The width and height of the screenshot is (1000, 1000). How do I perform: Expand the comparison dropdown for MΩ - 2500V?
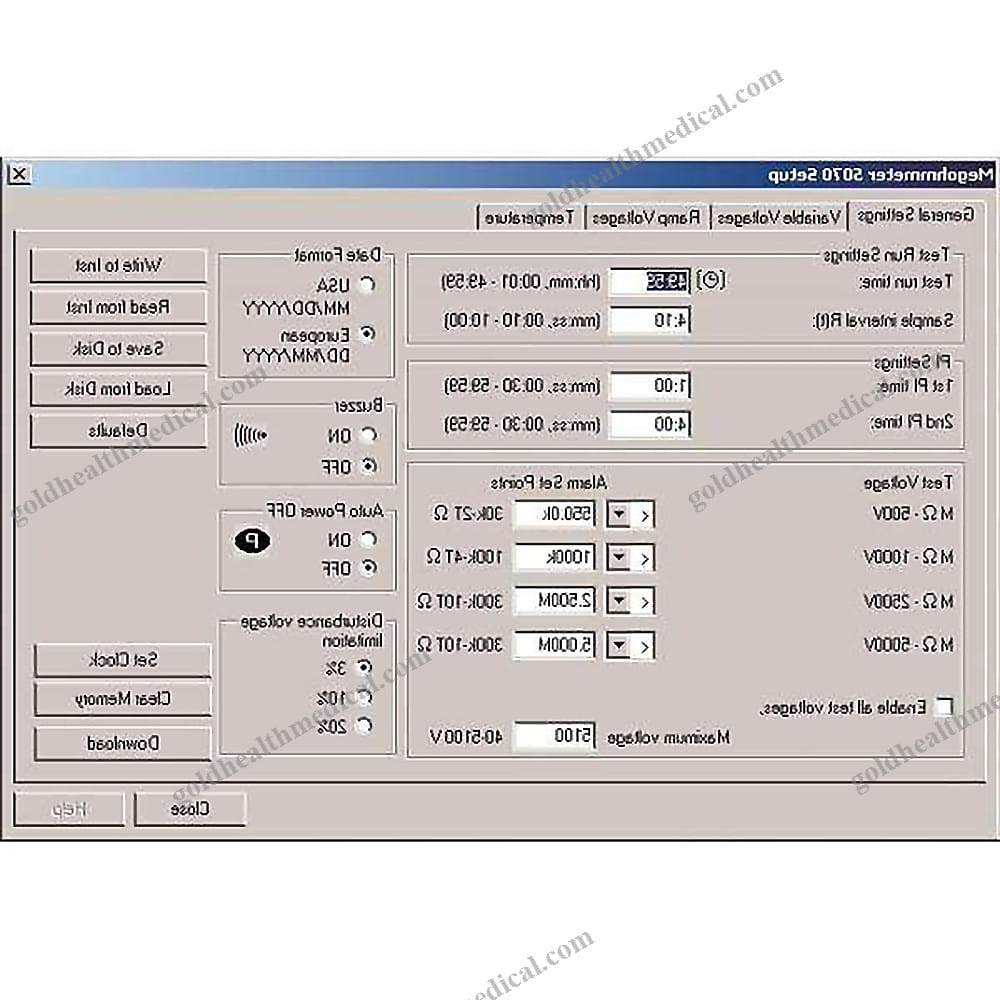click(619, 601)
